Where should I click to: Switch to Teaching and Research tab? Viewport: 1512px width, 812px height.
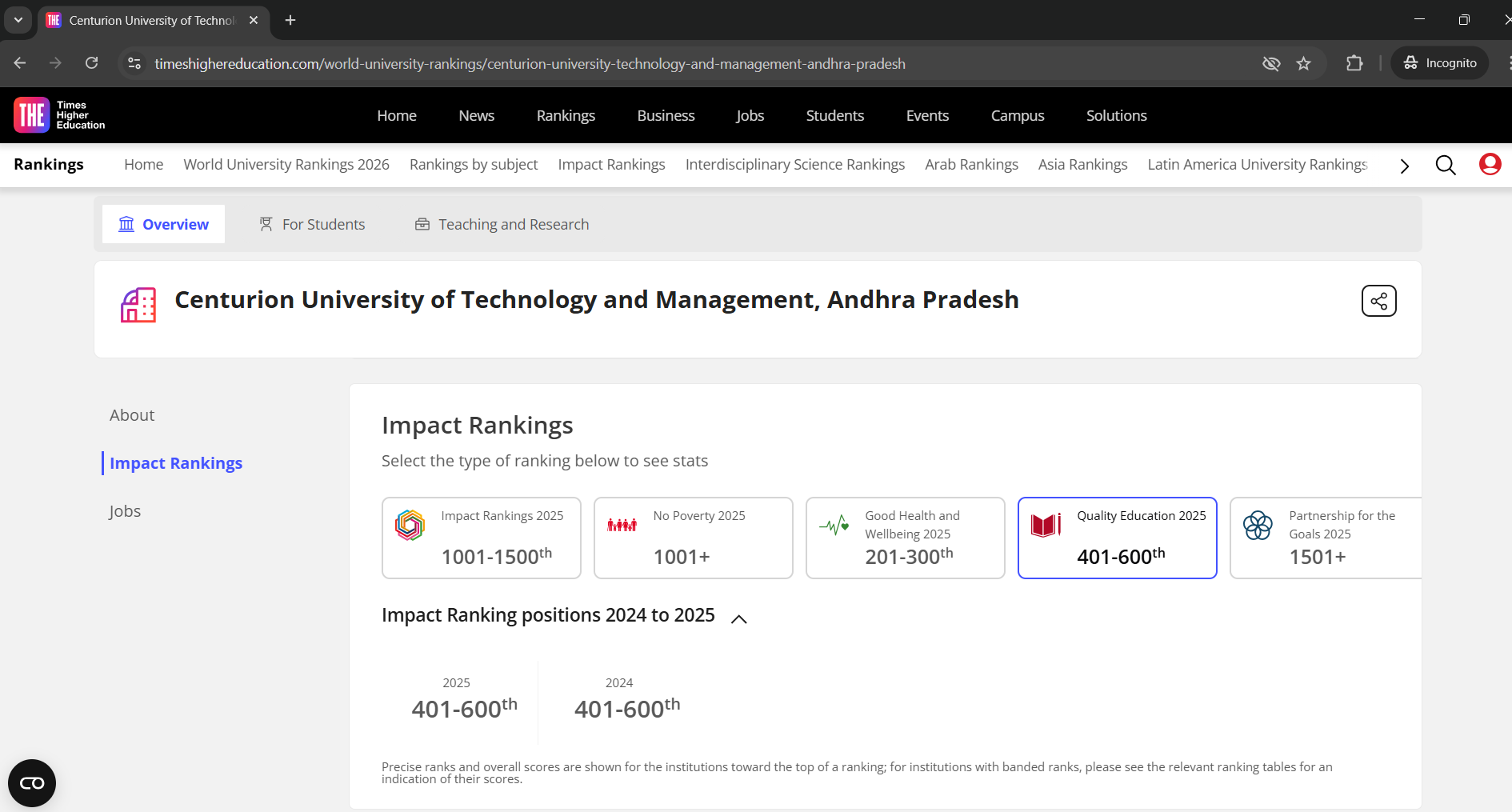click(502, 225)
